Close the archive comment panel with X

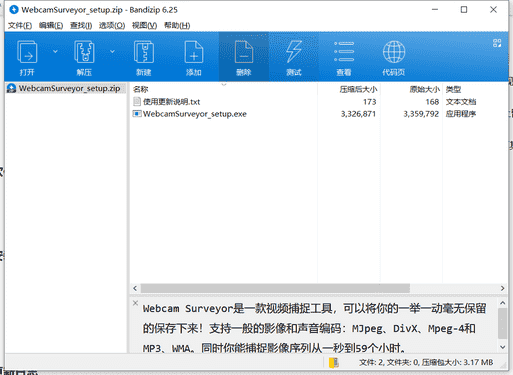pos(135,303)
